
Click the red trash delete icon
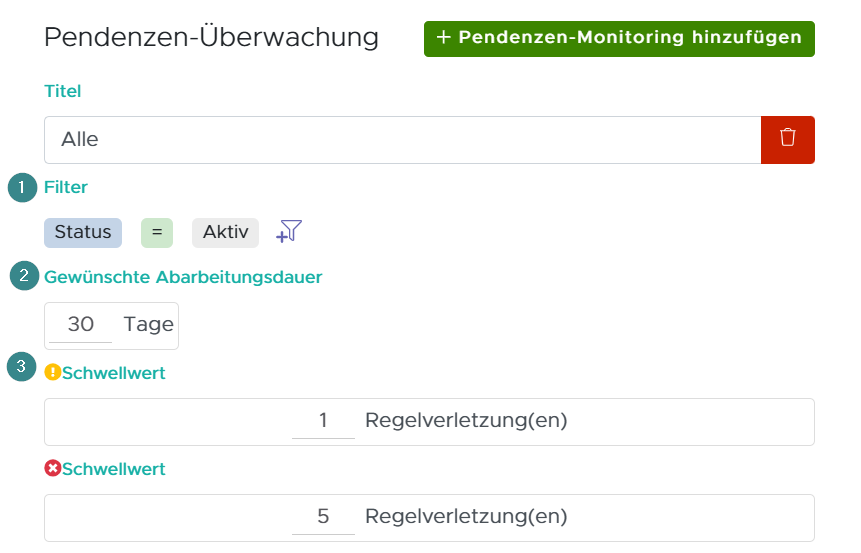tap(788, 139)
